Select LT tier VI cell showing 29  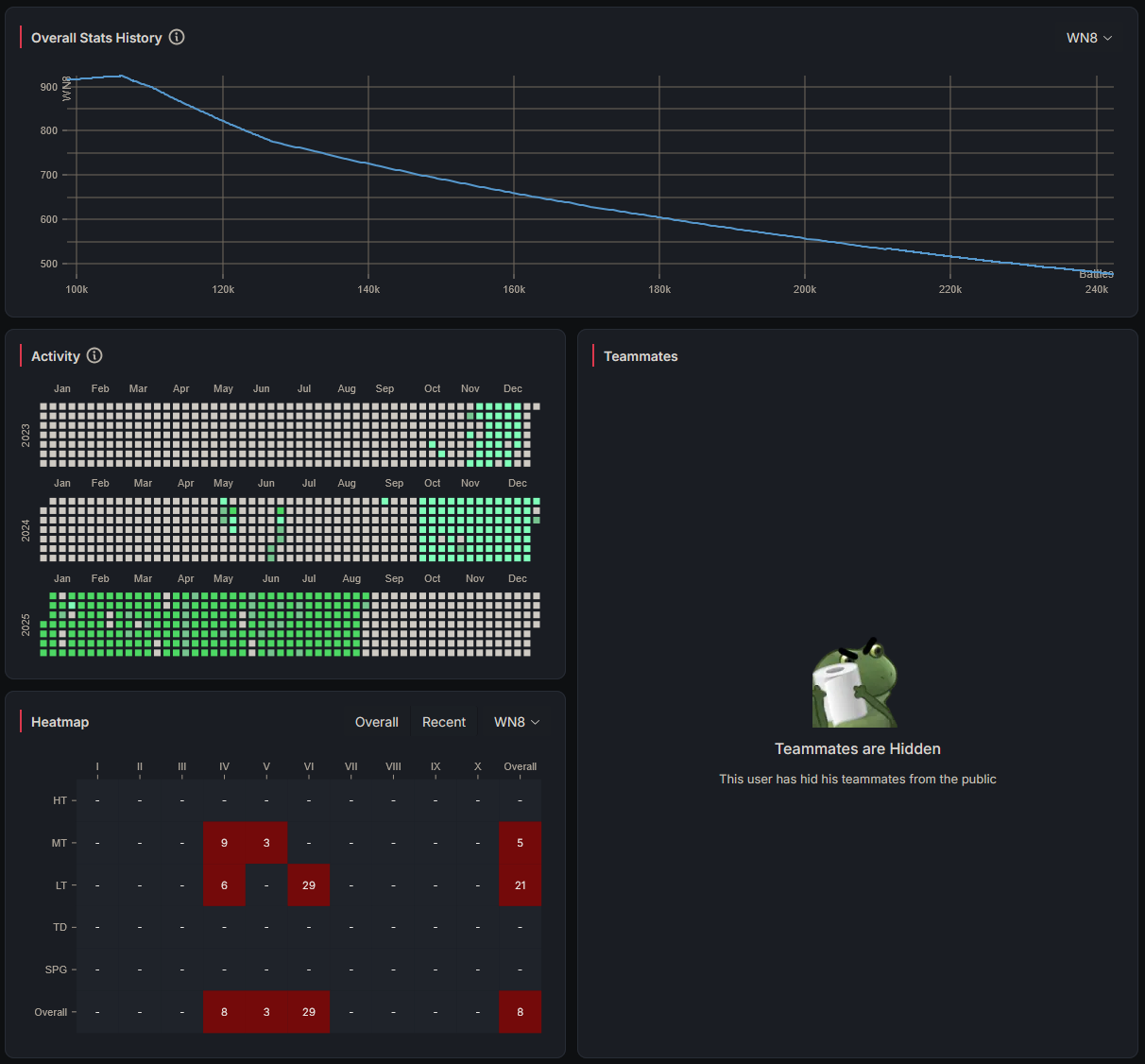pos(309,885)
